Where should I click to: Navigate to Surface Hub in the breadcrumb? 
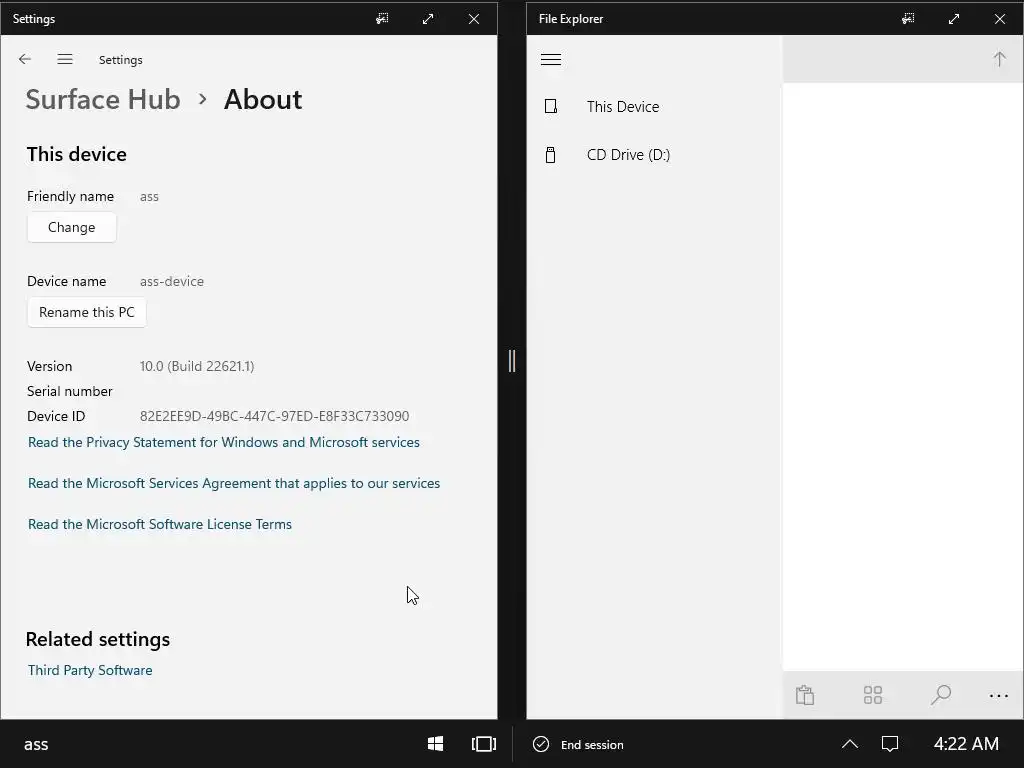pos(103,99)
